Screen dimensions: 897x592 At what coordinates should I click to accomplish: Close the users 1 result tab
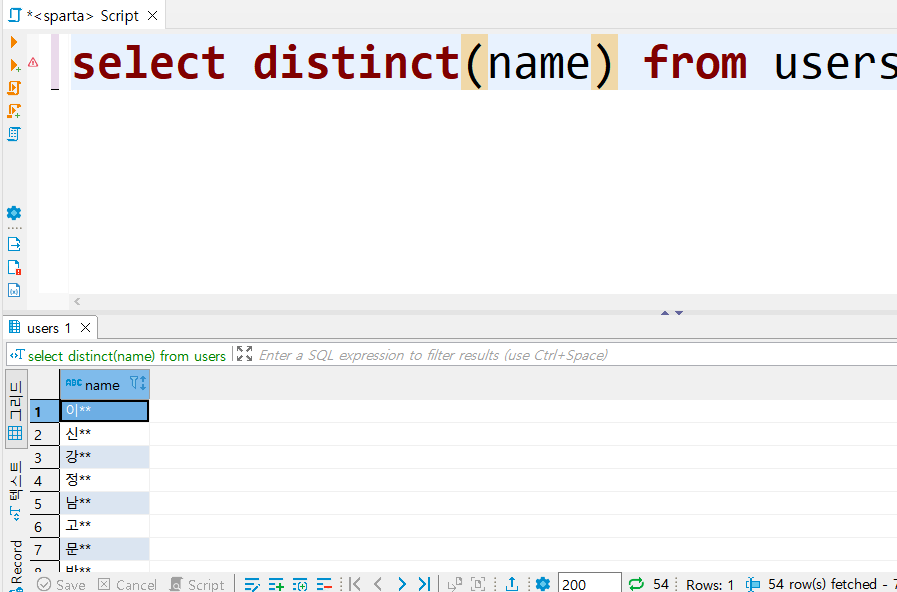(85, 328)
